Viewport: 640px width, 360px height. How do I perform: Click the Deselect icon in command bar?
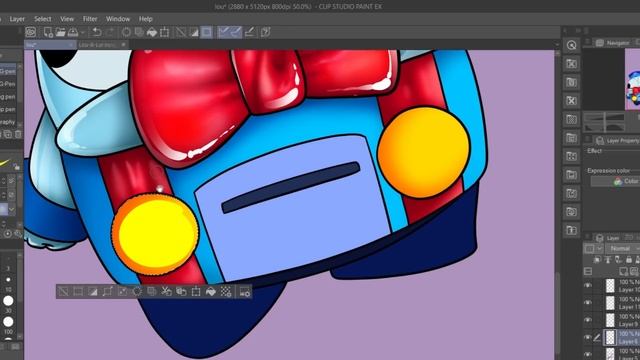pos(181,32)
